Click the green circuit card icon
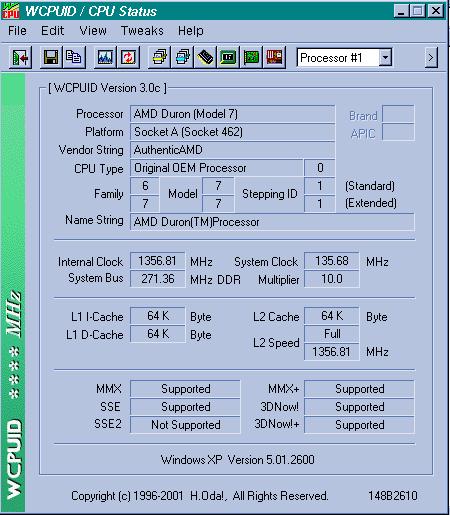 251,58
